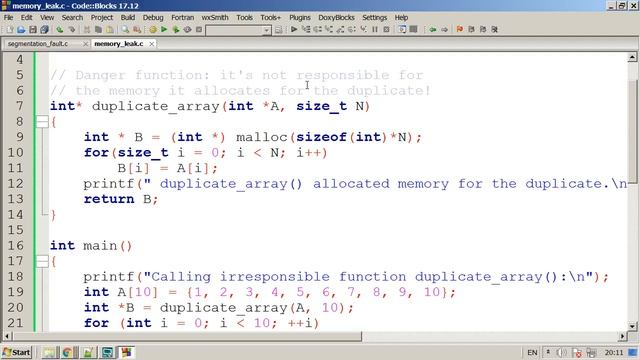640x360 pixels.
Task: Open the Build menu
Action: 128,18
